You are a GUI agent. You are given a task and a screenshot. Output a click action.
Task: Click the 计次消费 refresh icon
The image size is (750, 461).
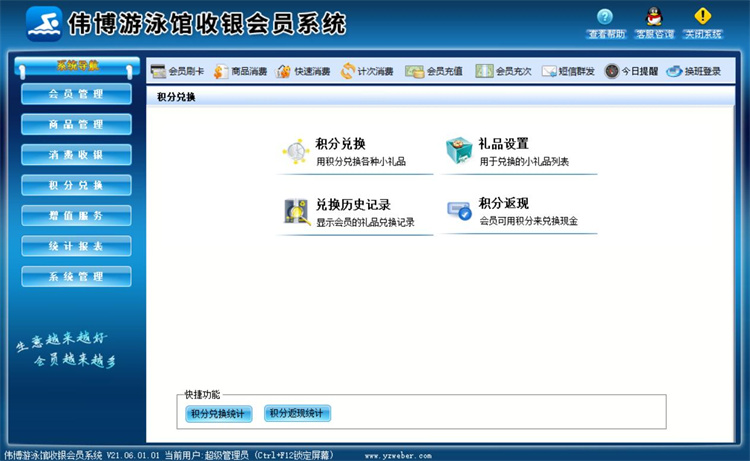(348, 71)
